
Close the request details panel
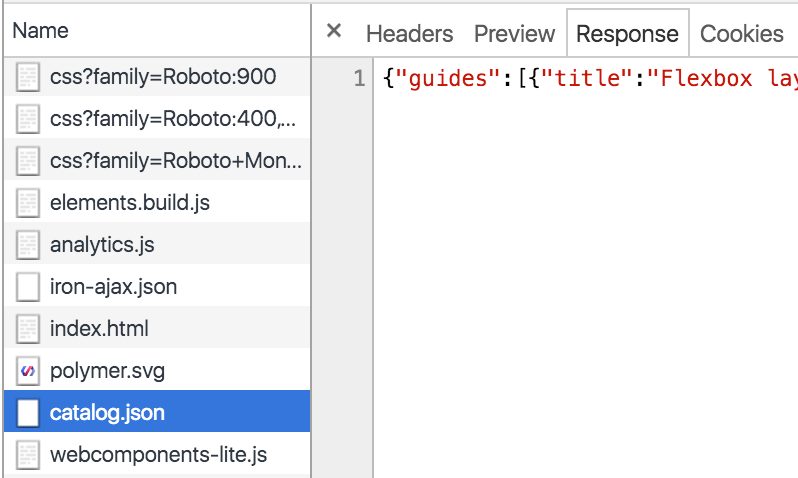334,32
